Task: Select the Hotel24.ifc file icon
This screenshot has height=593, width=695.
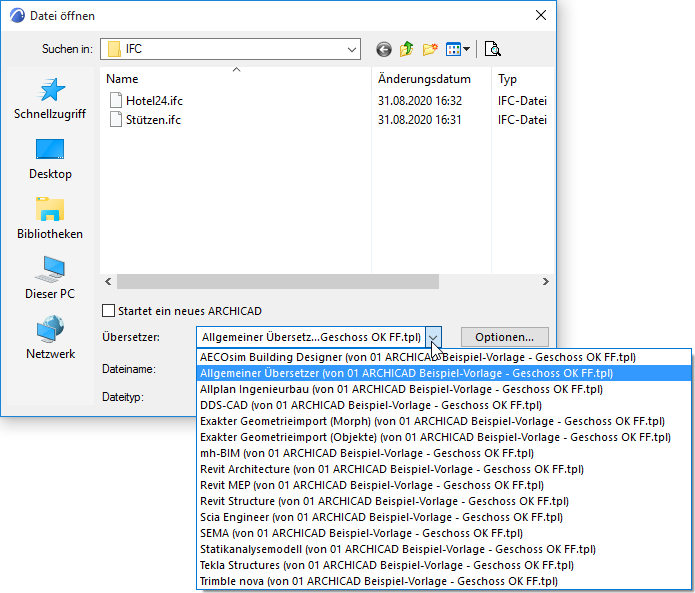Action: pos(116,101)
